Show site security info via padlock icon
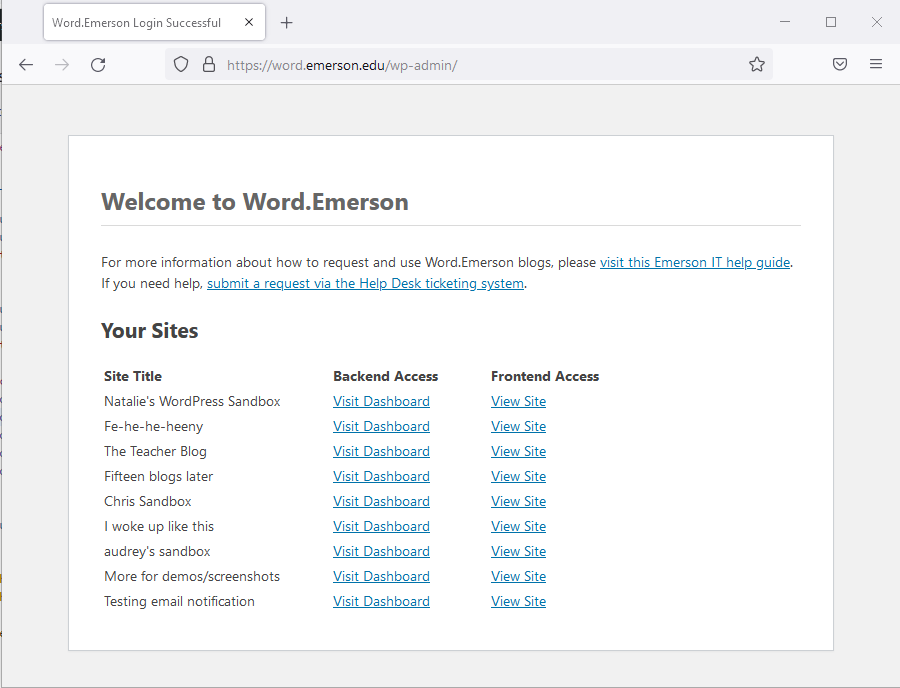 [209, 64]
